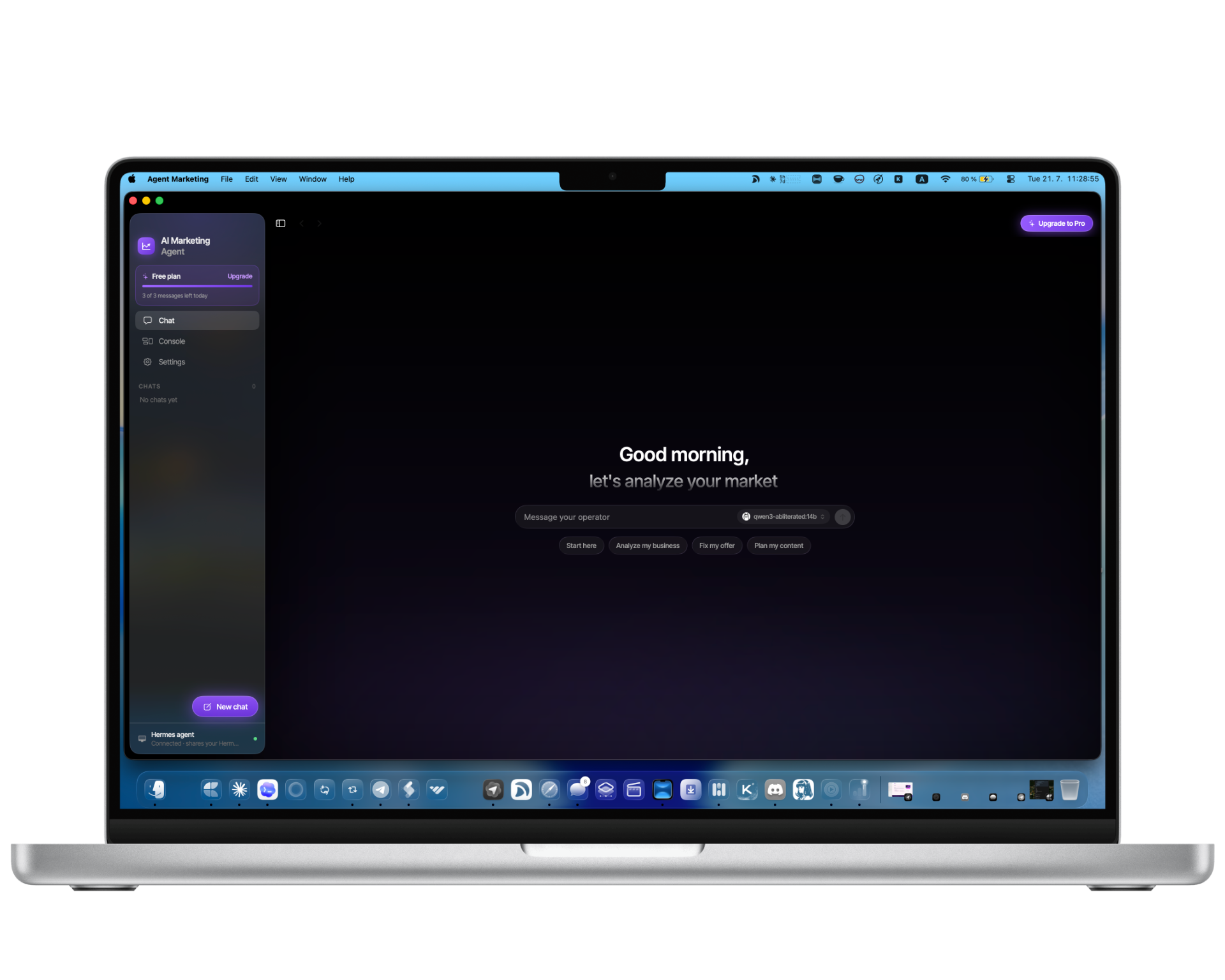1225x980 pixels.
Task: Click the coffee cup menu bar icon
Action: click(838, 179)
